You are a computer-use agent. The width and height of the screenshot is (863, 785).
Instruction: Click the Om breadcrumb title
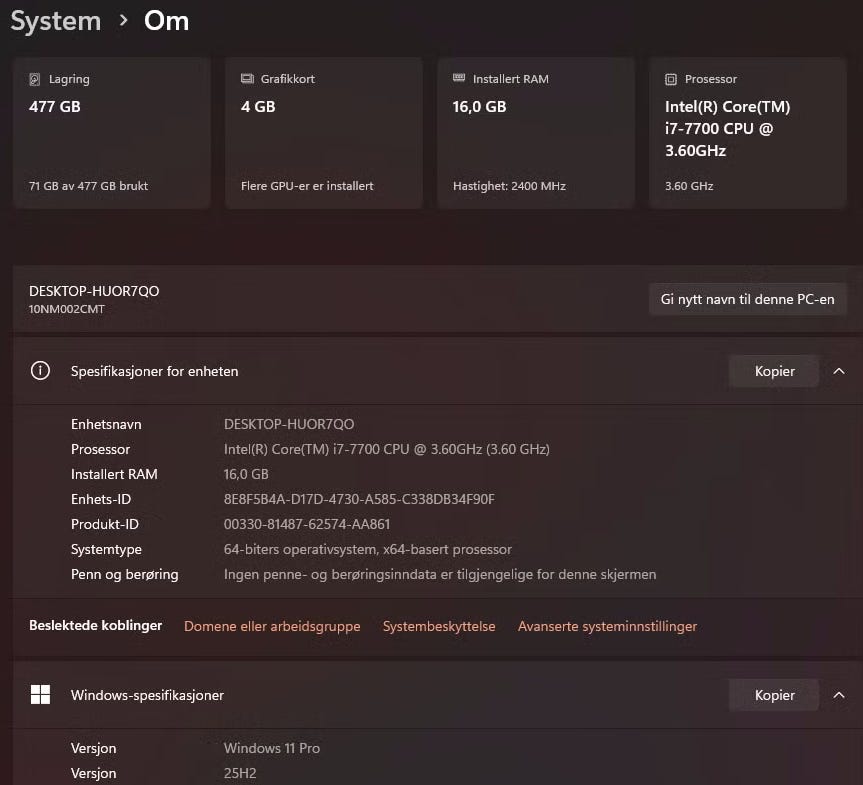click(x=166, y=21)
